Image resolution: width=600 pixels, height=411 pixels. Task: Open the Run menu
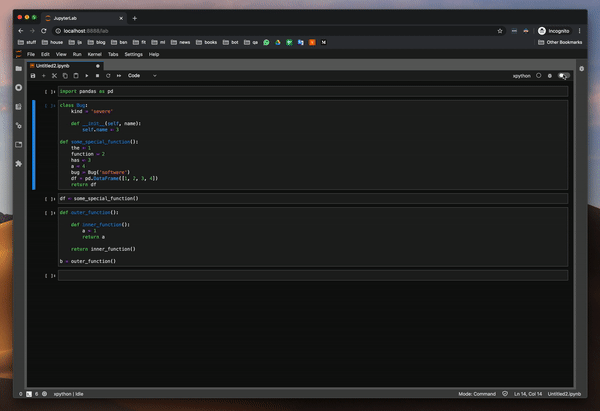point(77,54)
